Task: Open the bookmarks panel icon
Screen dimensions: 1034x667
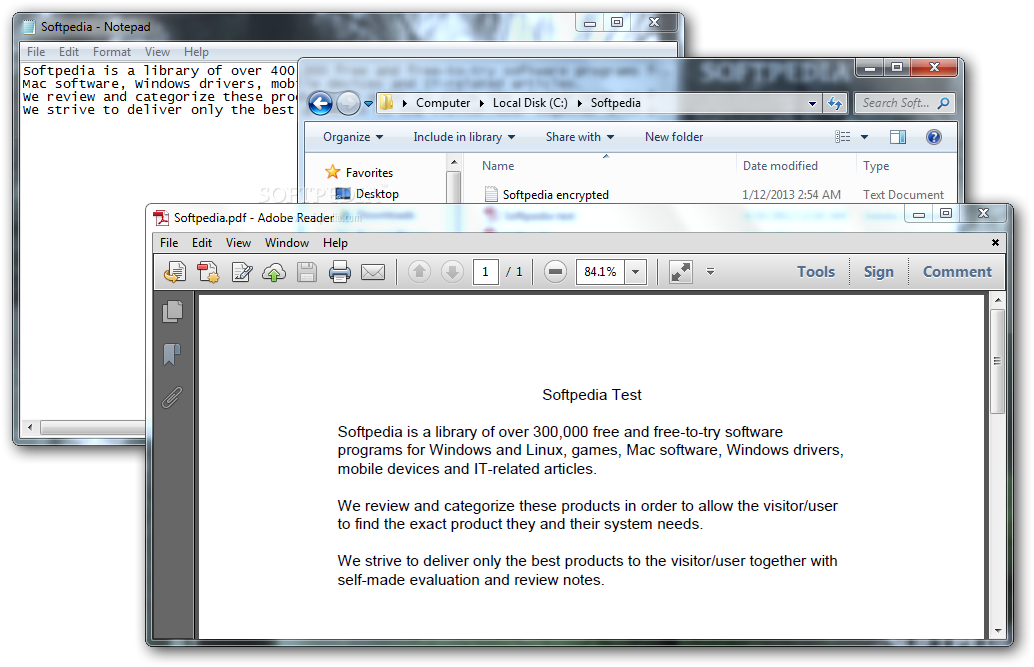Action: [x=172, y=354]
